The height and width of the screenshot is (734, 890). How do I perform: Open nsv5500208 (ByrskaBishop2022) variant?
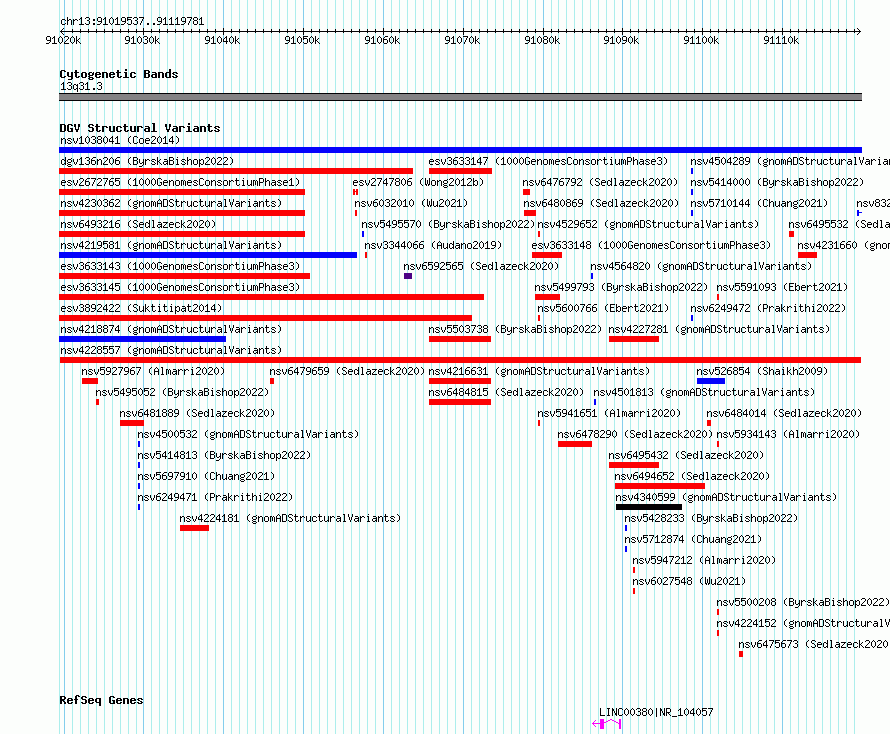(x=803, y=602)
